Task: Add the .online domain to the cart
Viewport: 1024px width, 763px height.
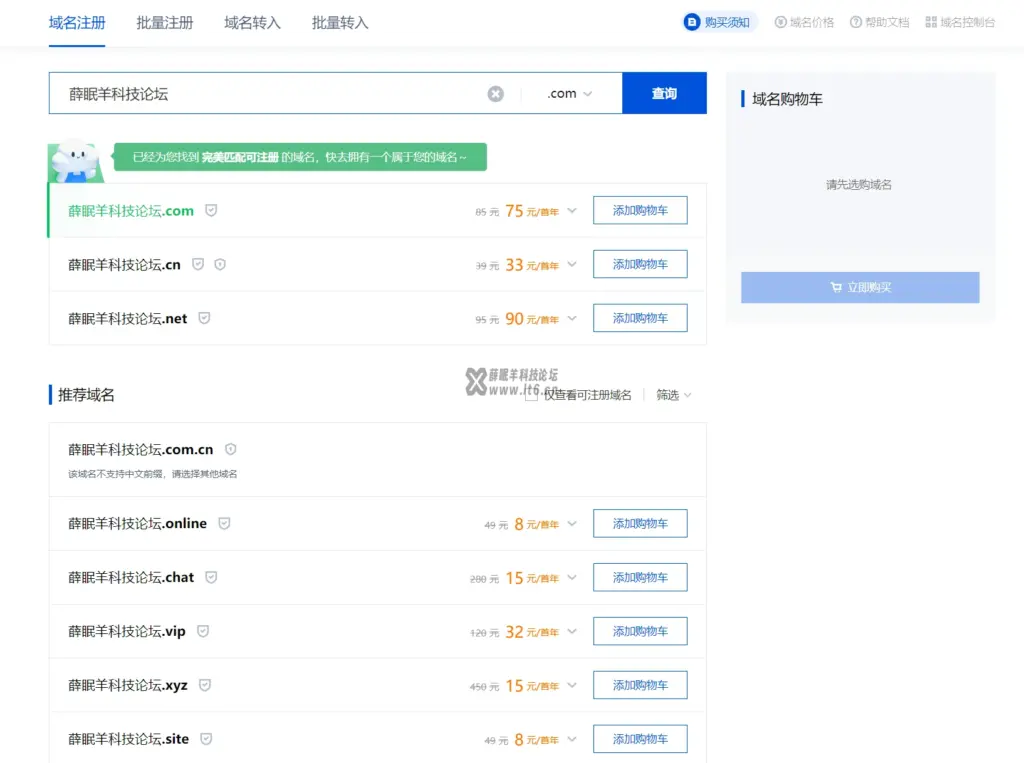Action: (x=640, y=523)
